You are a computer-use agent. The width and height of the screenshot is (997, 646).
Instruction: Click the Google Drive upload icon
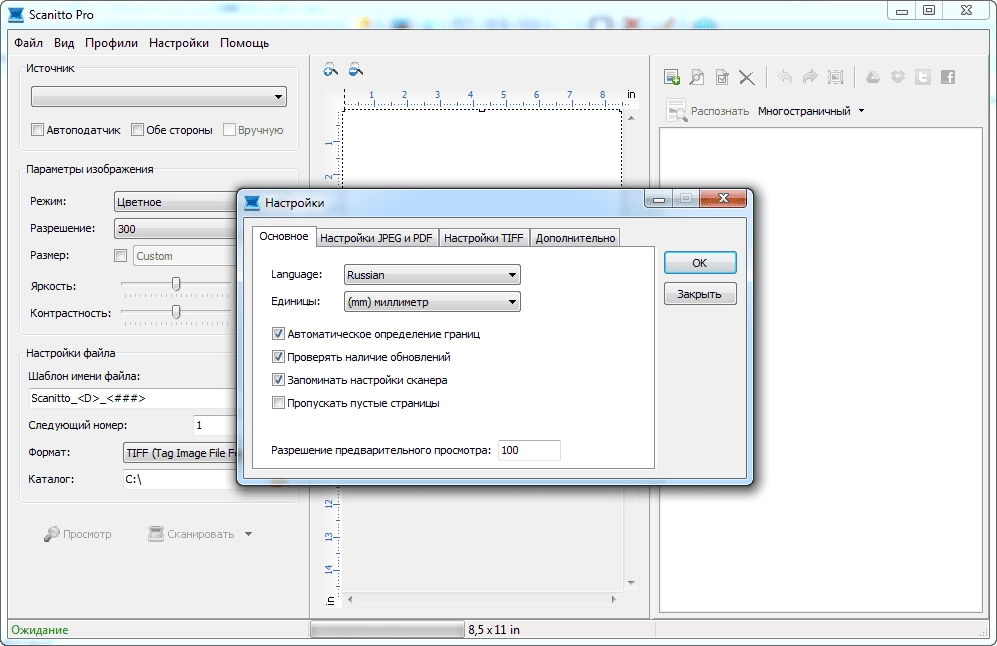click(x=872, y=78)
